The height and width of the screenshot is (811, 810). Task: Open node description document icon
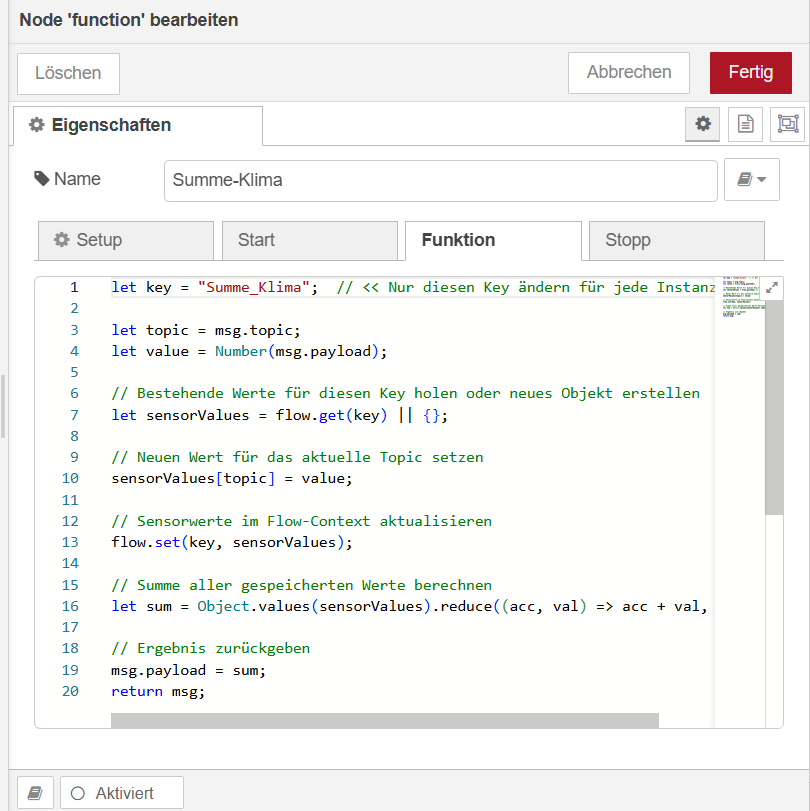(x=745, y=124)
